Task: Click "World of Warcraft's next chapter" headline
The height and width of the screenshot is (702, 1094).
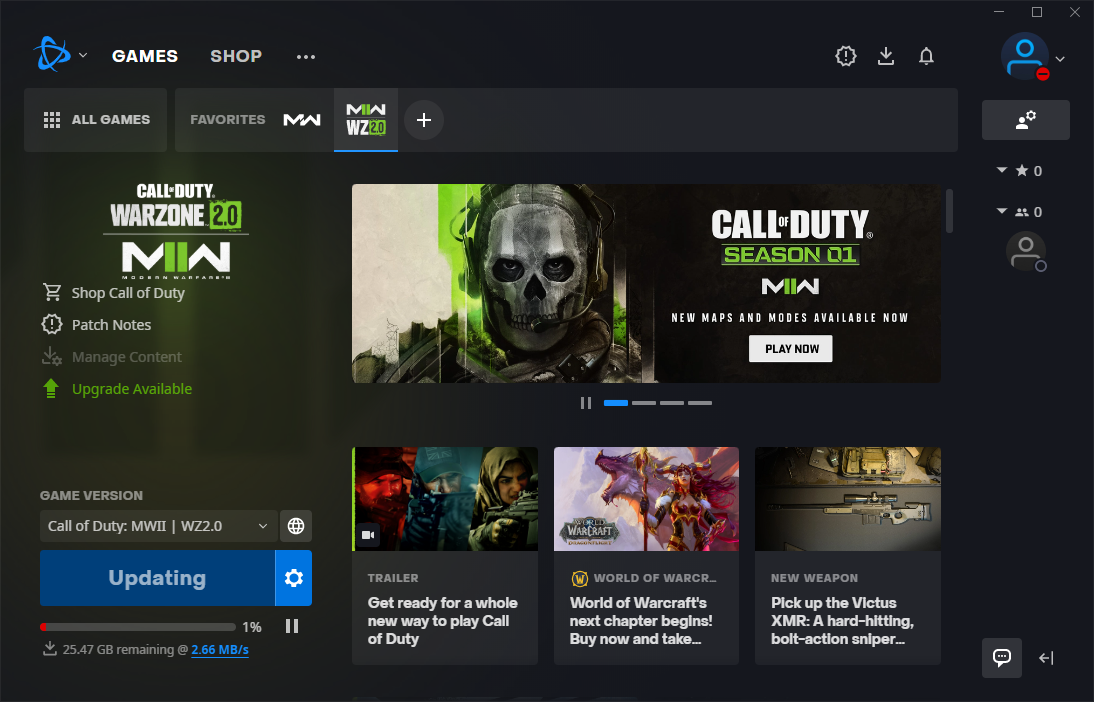Action: click(641, 621)
